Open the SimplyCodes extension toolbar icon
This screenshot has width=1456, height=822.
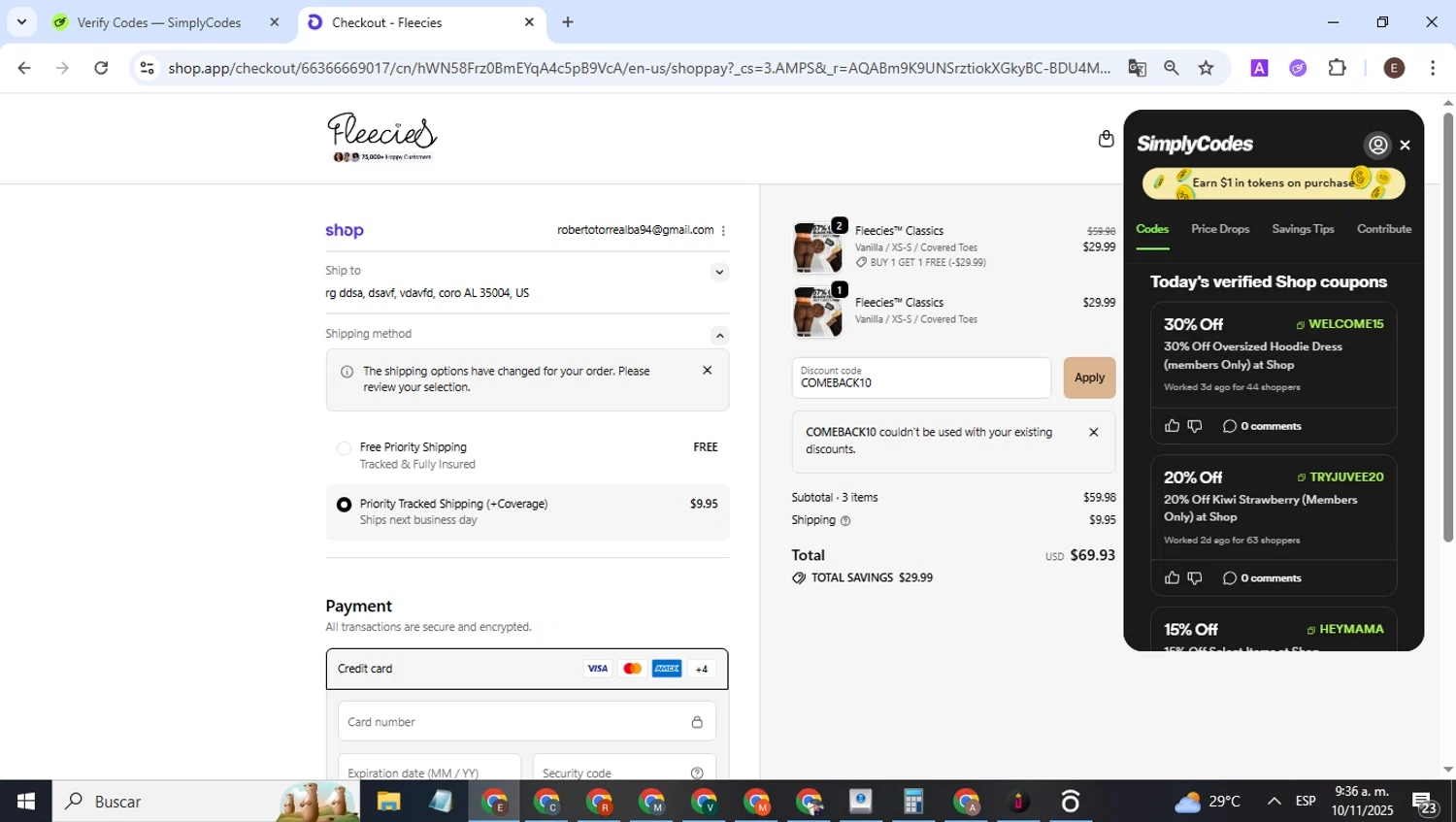click(x=1298, y=68)
